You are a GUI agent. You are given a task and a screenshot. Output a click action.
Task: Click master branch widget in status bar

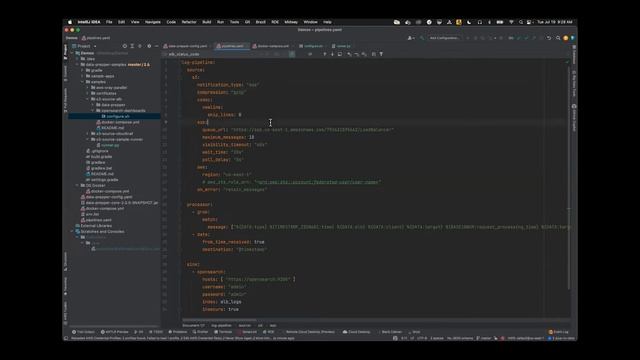tap(484, 338)
